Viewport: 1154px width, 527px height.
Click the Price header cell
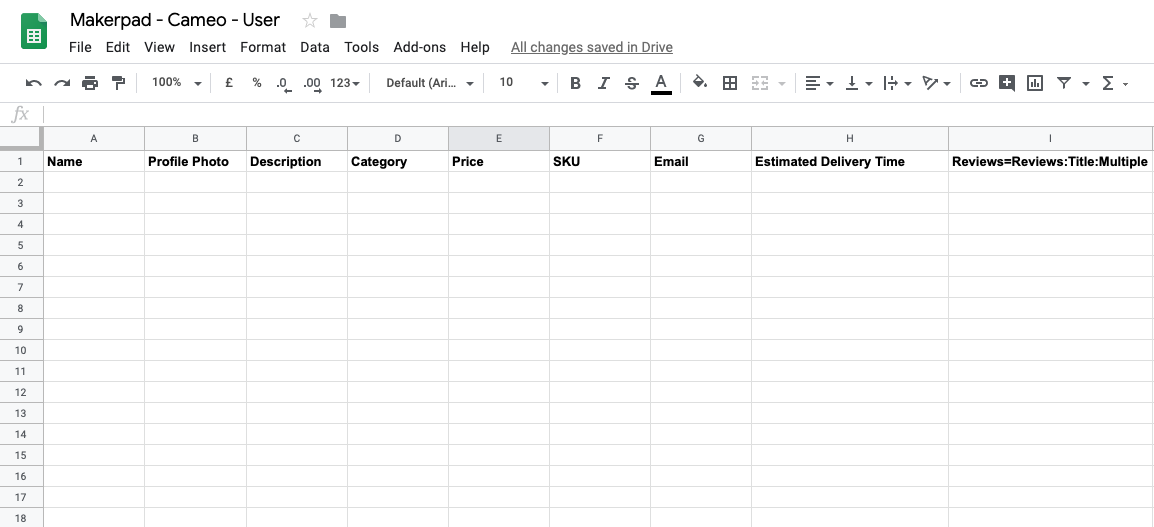[499, 161]
